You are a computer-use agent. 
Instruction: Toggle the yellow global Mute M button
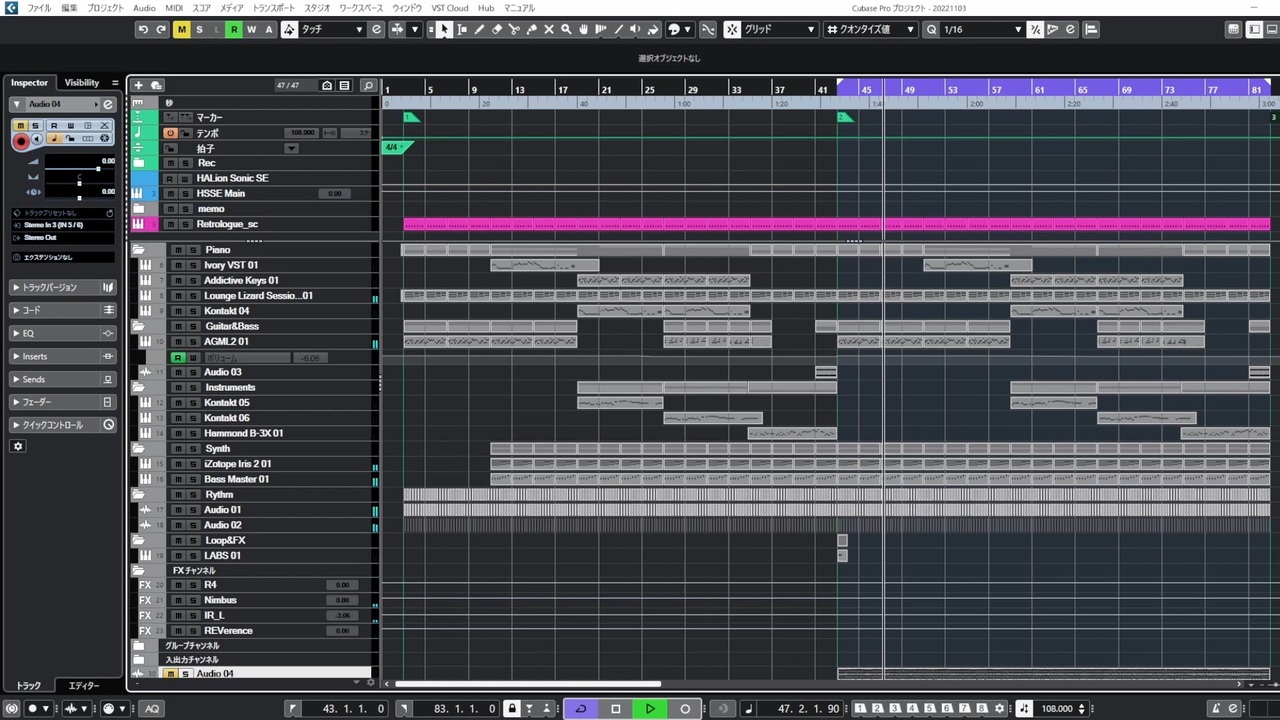coord(181,30)
